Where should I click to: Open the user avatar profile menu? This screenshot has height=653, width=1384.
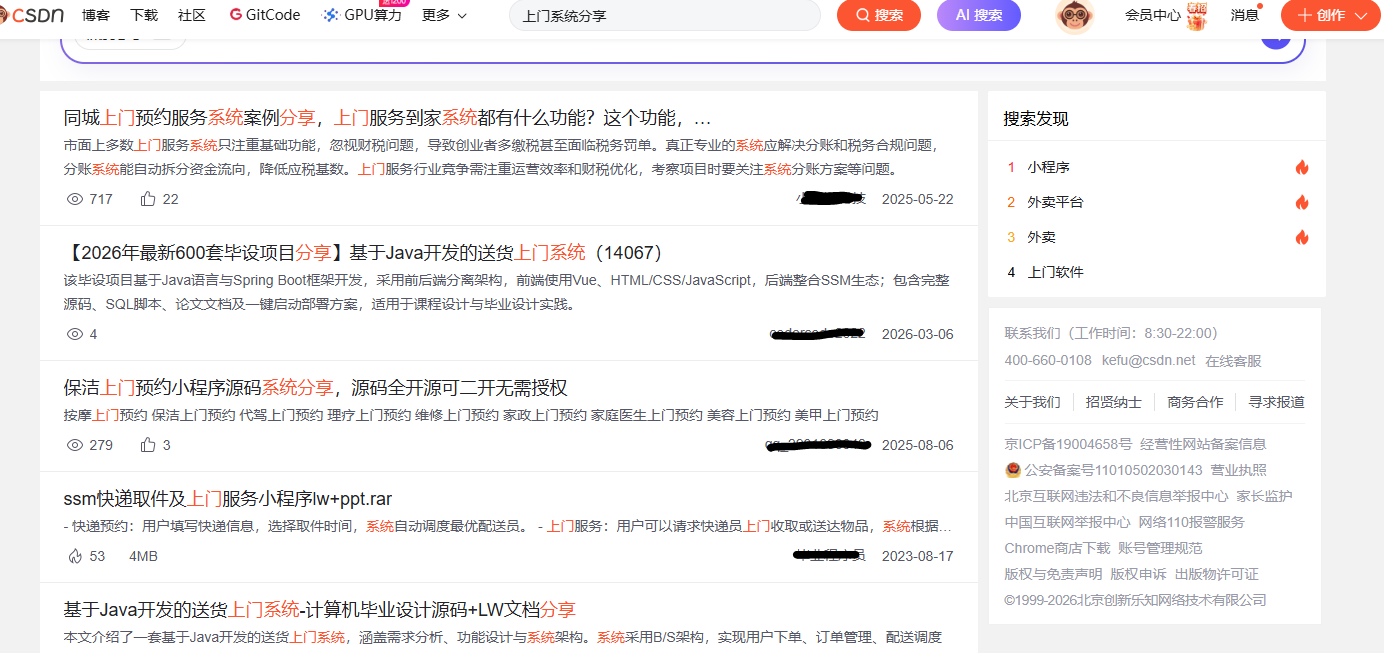[x=1074, y=15]
